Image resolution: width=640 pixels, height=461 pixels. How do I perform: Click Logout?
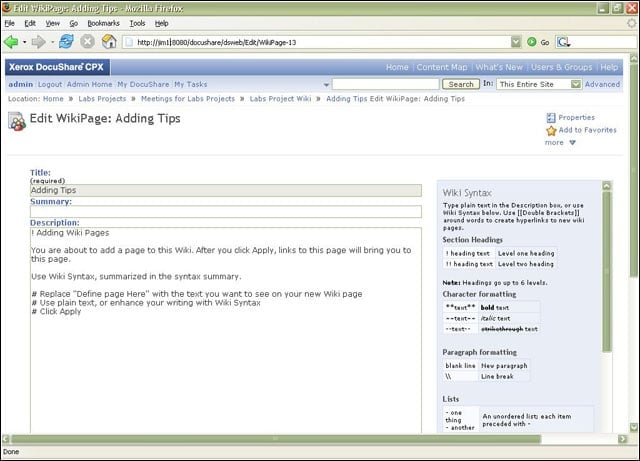pyautogui.click(x=50, y=84)
